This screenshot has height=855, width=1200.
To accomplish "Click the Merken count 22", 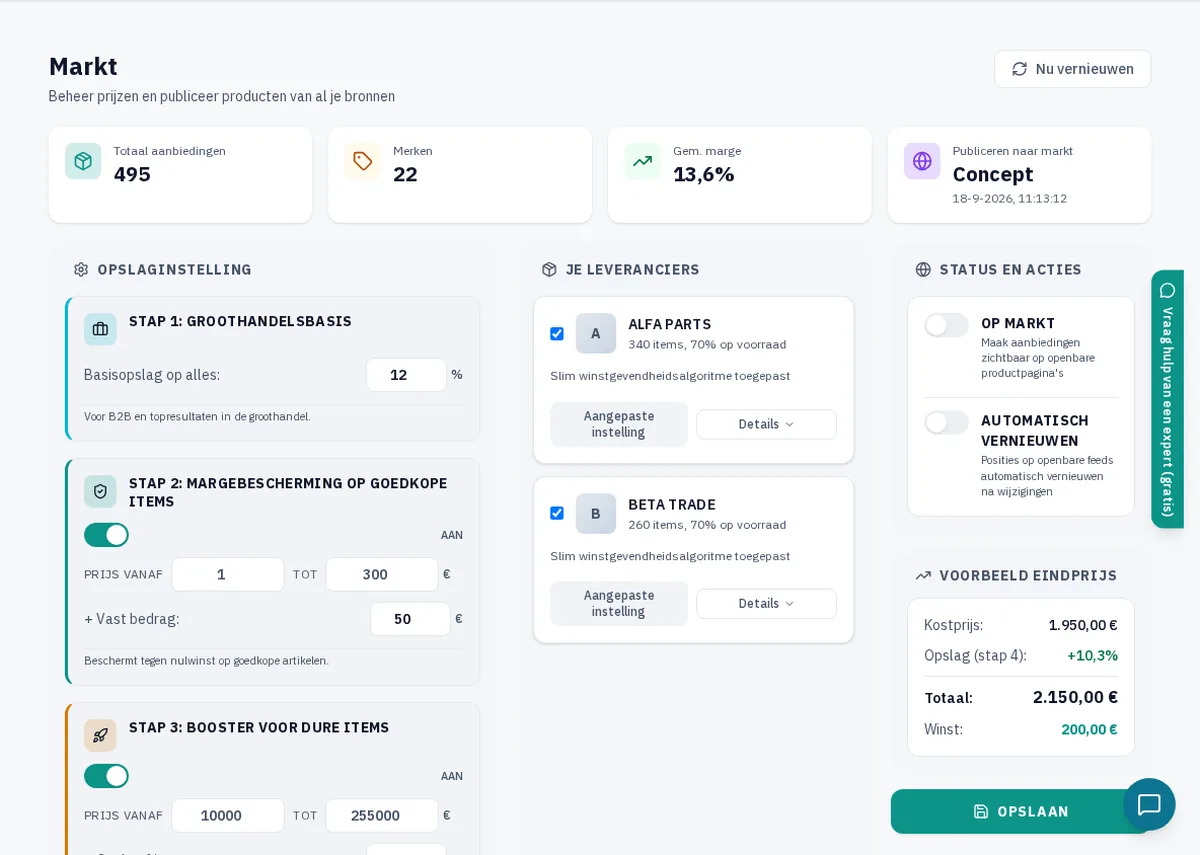I will (x=405, y=174).
